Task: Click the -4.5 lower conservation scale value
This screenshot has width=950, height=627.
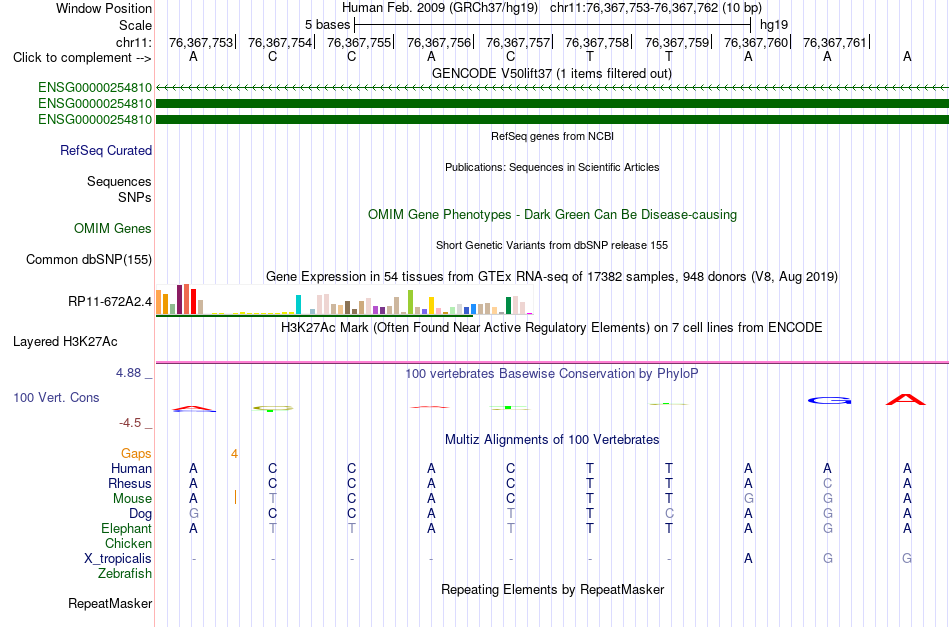Action: (130, 423)
